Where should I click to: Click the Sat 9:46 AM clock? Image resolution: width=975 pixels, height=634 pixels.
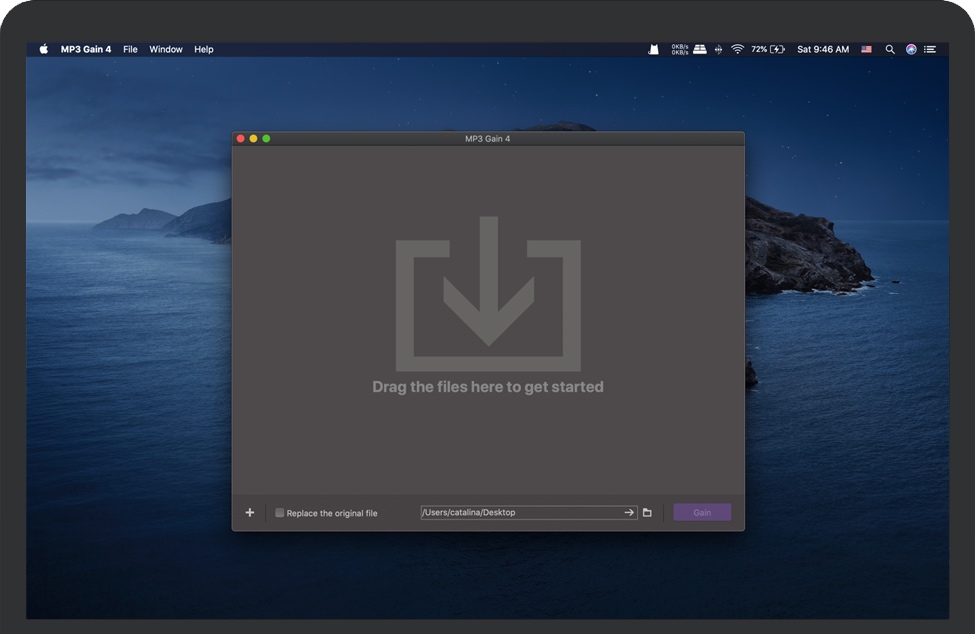click(x=823, y=49)
